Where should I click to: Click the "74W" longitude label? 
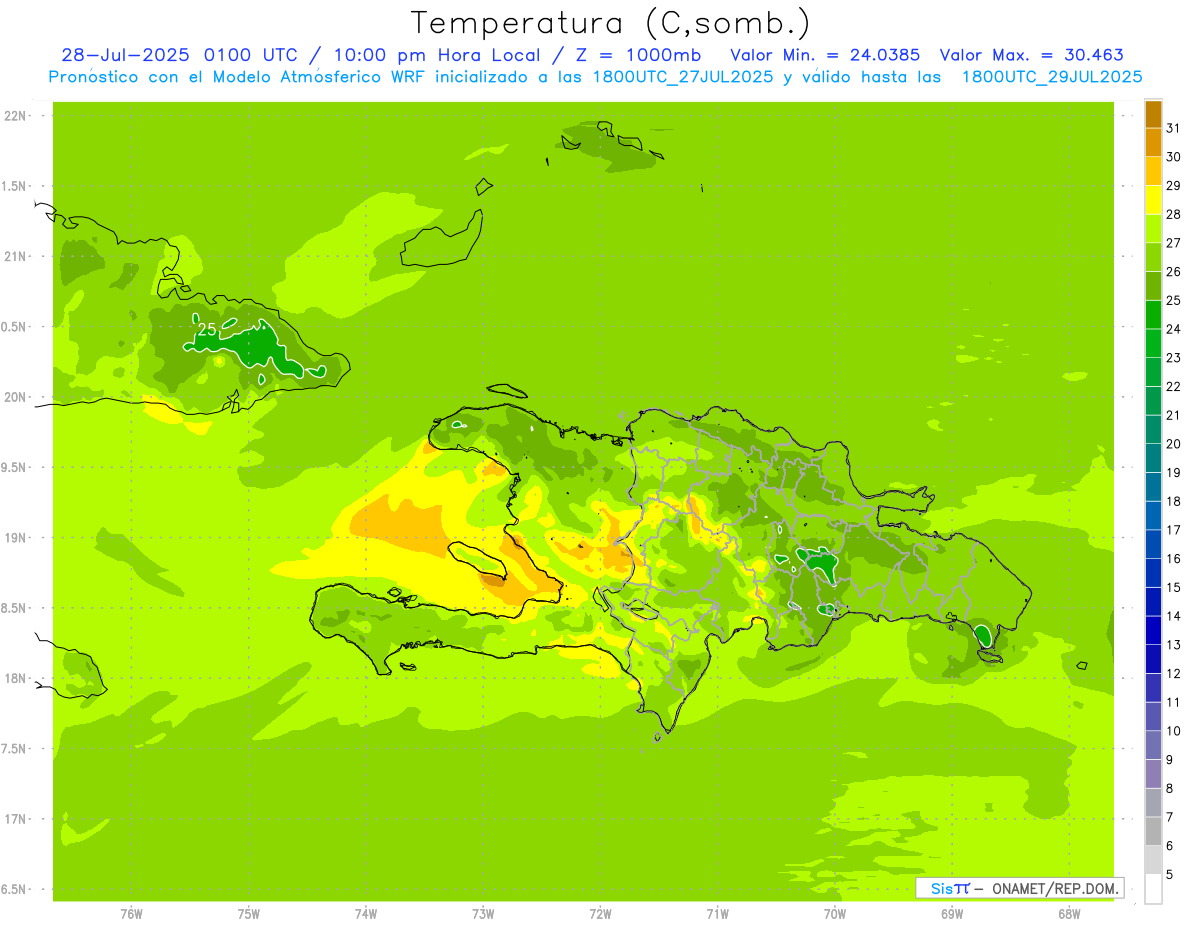365,914
